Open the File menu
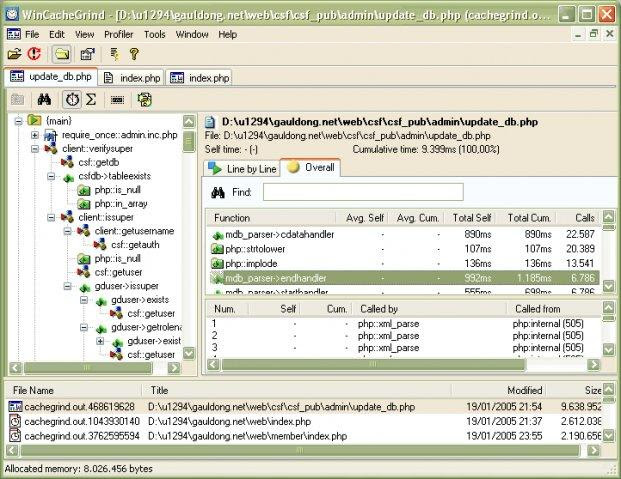621x479 pixels. [x=32, y=34]
